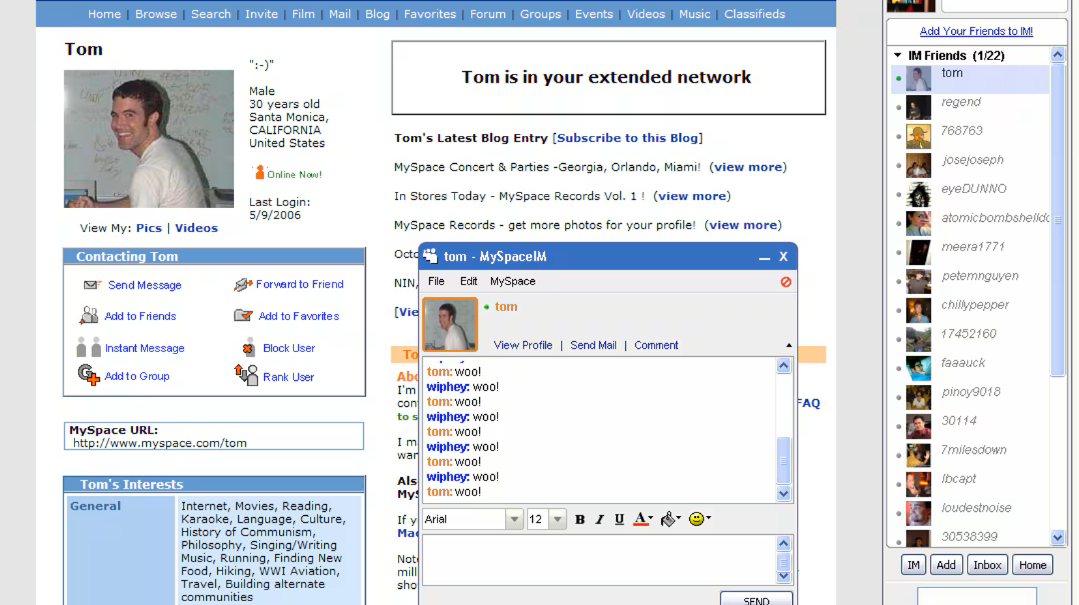Click the Block User icon
This screenshot has width=1079, height=605.
[x=248, y=348]
